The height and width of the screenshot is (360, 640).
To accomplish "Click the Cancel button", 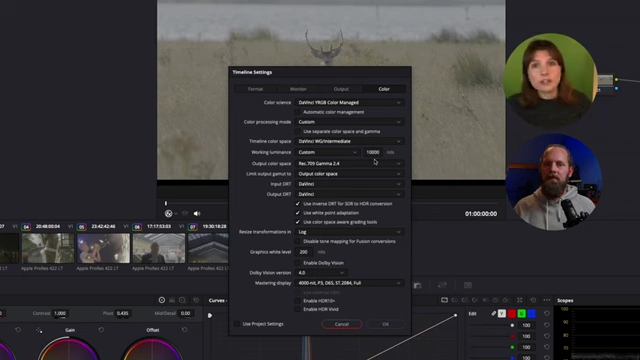I will 342,324.
